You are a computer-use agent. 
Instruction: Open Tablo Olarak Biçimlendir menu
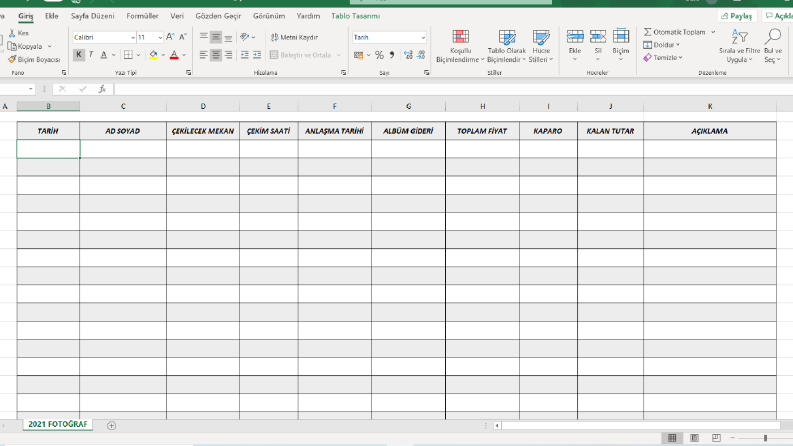507,46
